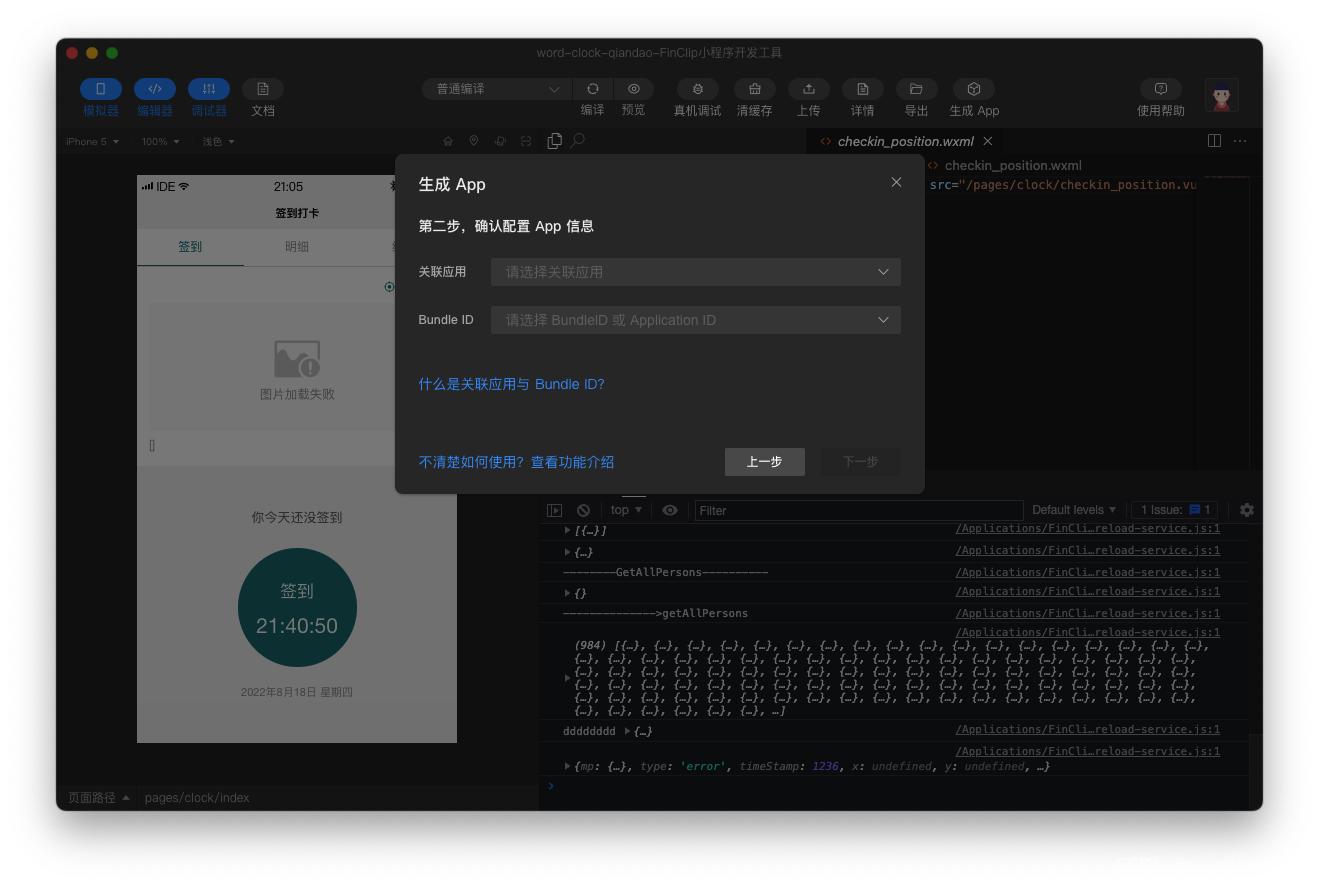Click the console Filter input field

[858, 510]
